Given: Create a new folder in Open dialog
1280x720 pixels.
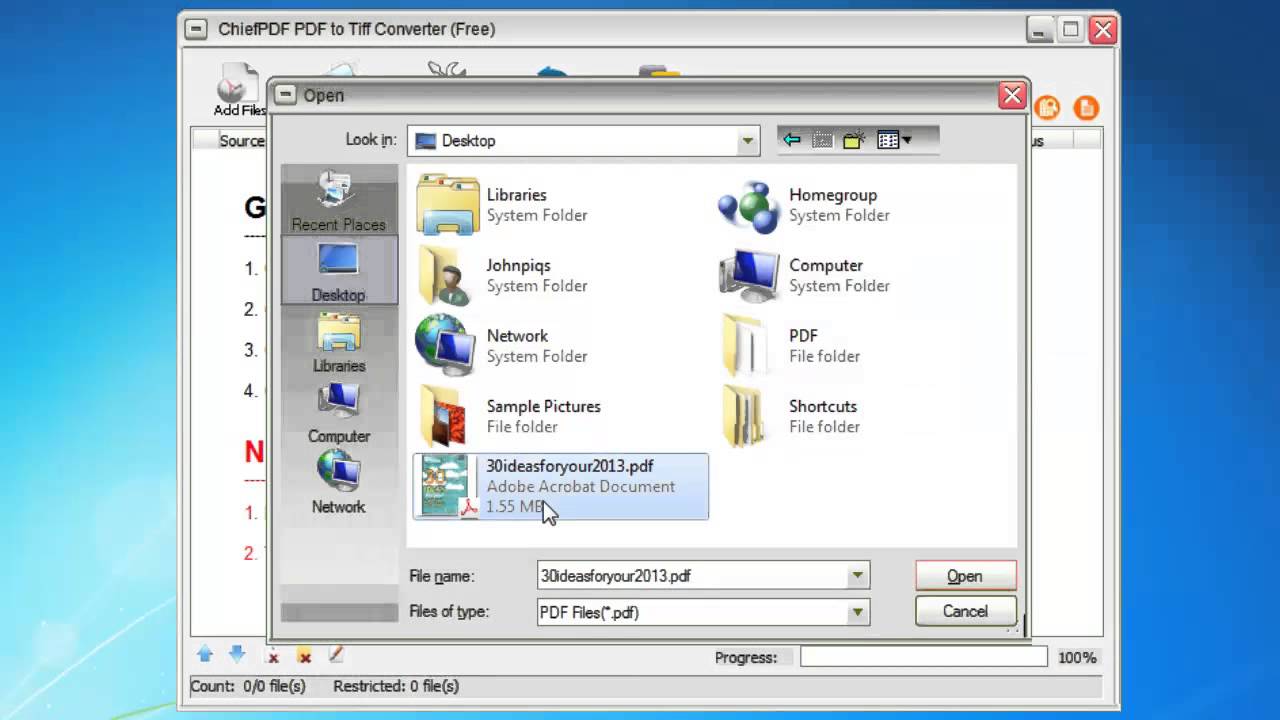Looking at the screenshot, I should click(x=853, y=140).
